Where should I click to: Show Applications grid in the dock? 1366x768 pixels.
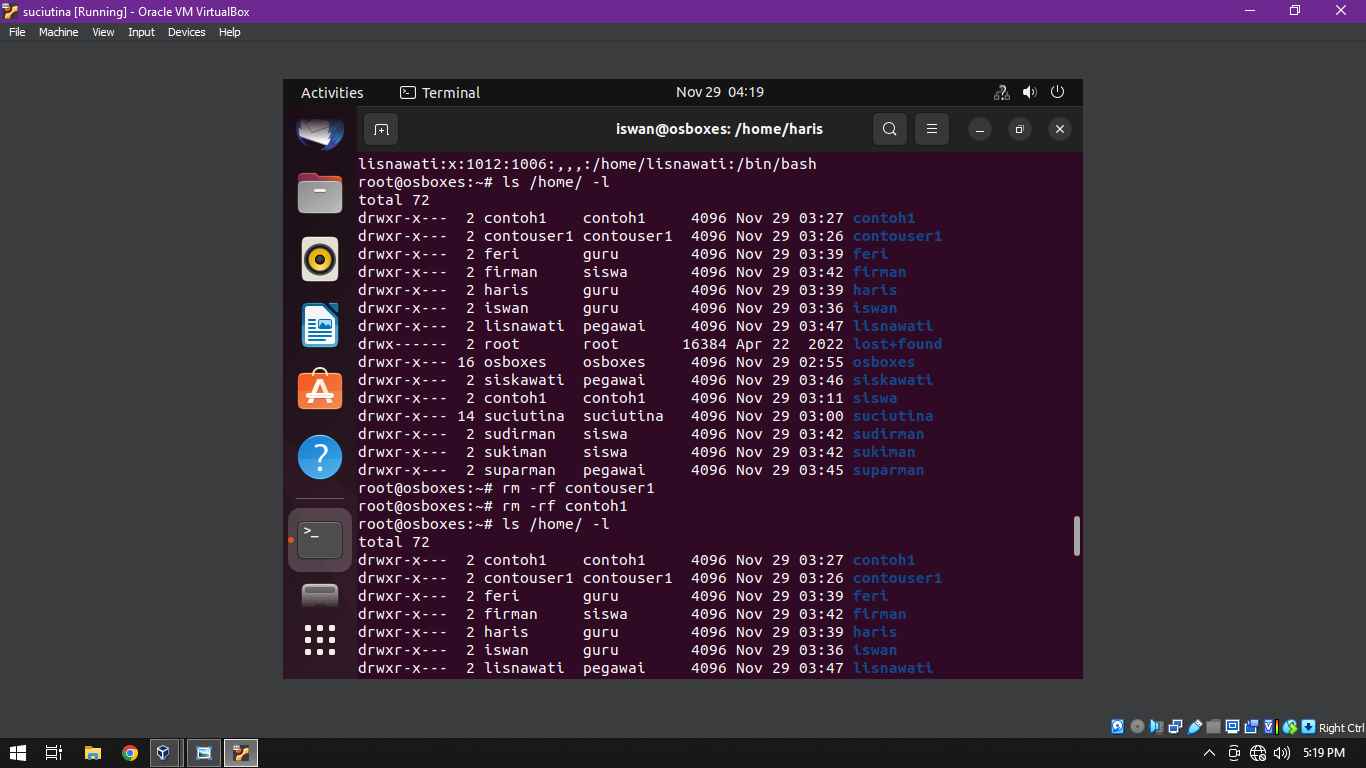click(x=320, y=640)
